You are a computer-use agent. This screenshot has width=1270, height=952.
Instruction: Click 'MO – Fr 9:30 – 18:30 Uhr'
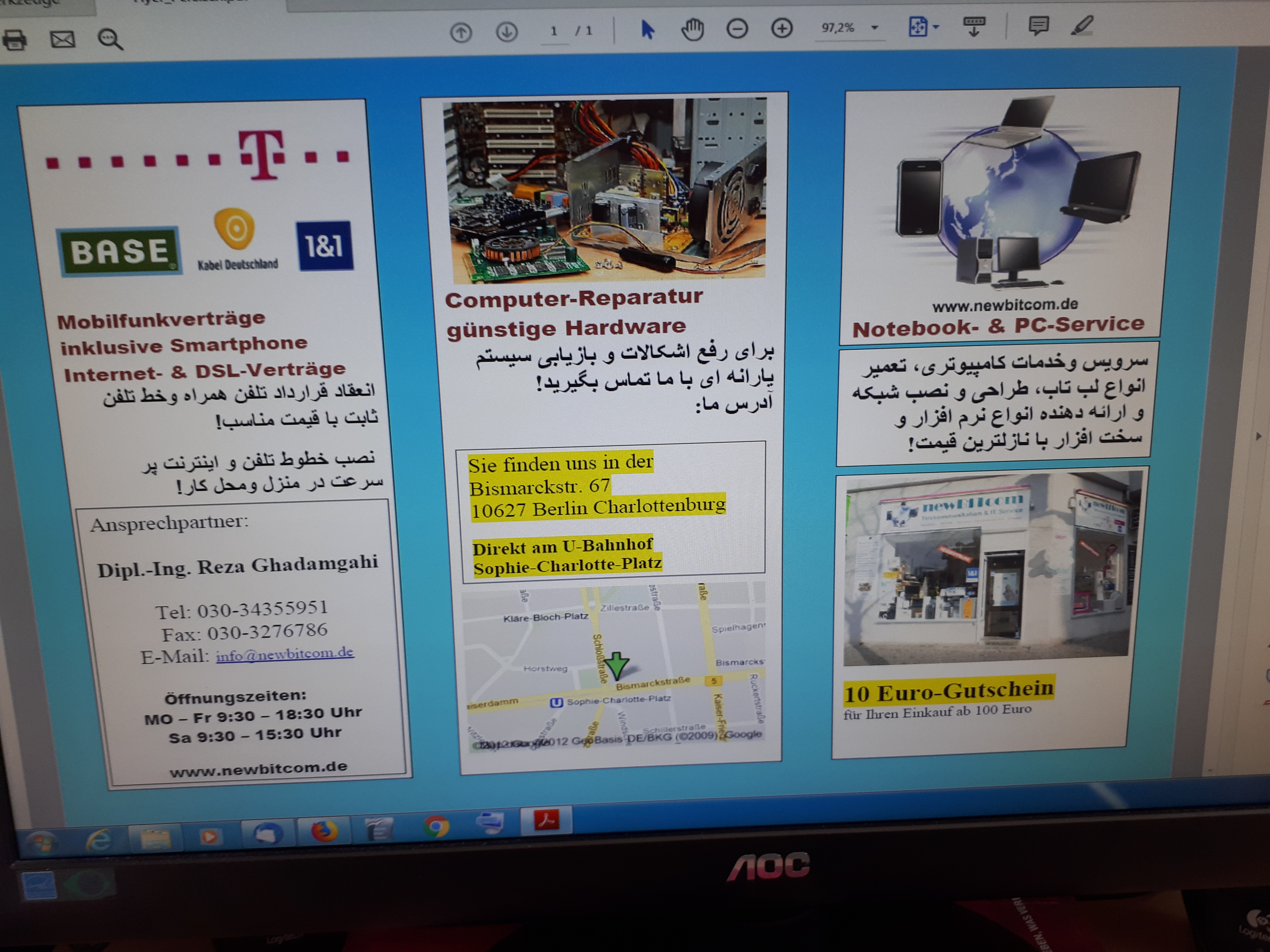click(253, 716)
